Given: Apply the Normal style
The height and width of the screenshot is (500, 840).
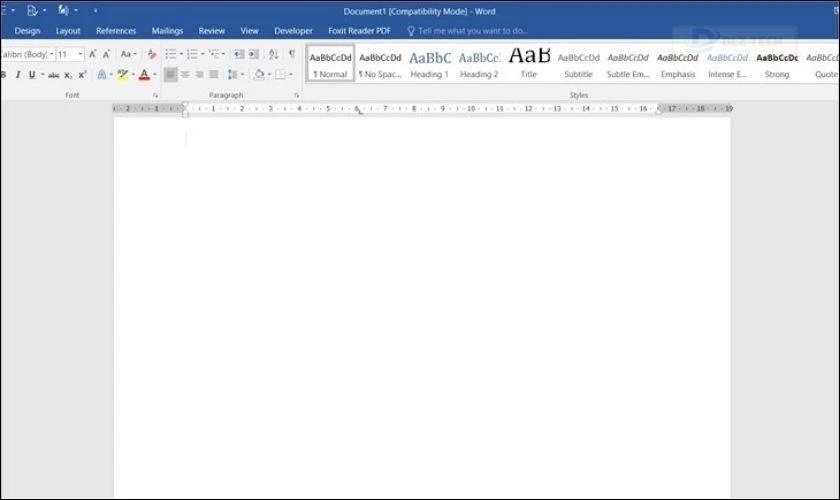Looking at the screenshot, I should (x=331, y=64).
